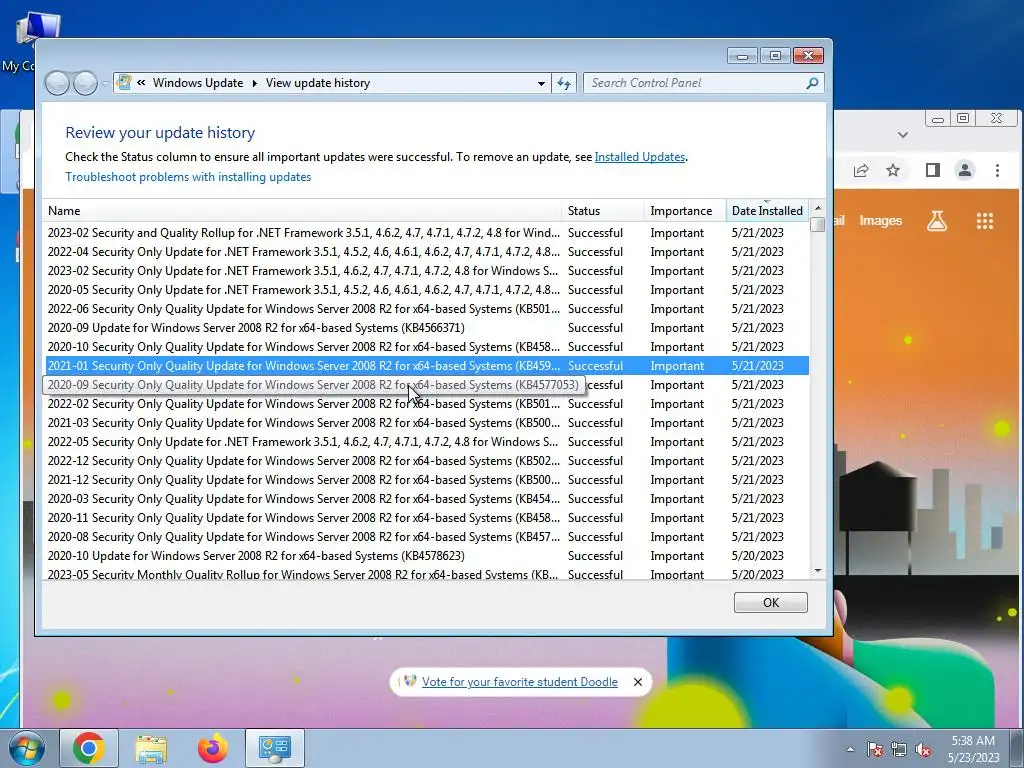Select 2020-05 Security Only Update .NET row
This screenshot has height=768, width=1024.
coord(427,290)
